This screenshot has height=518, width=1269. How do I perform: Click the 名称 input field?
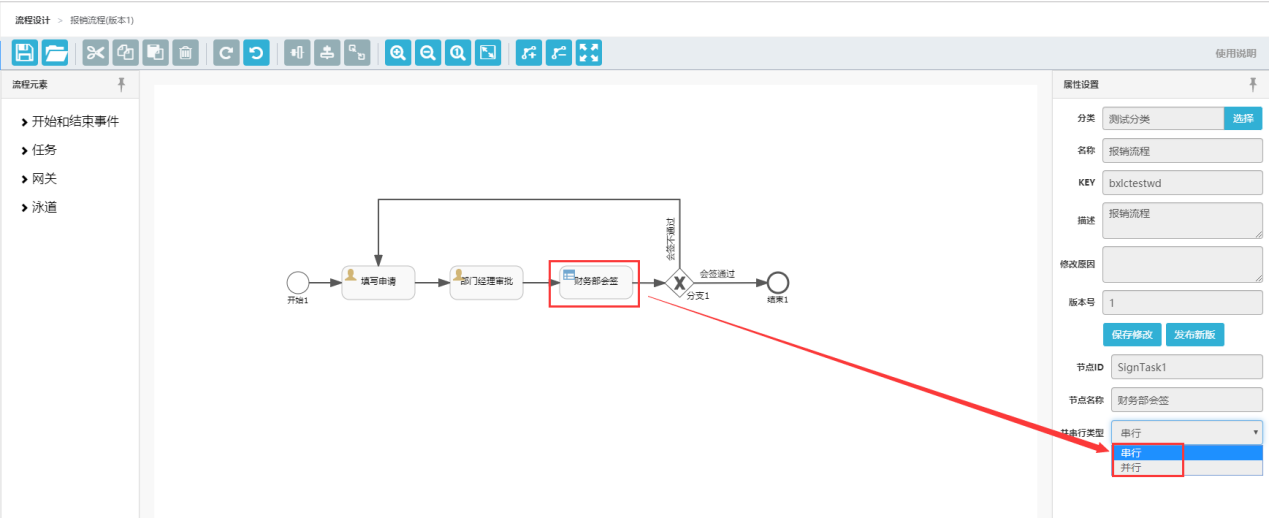[1183, 153]
